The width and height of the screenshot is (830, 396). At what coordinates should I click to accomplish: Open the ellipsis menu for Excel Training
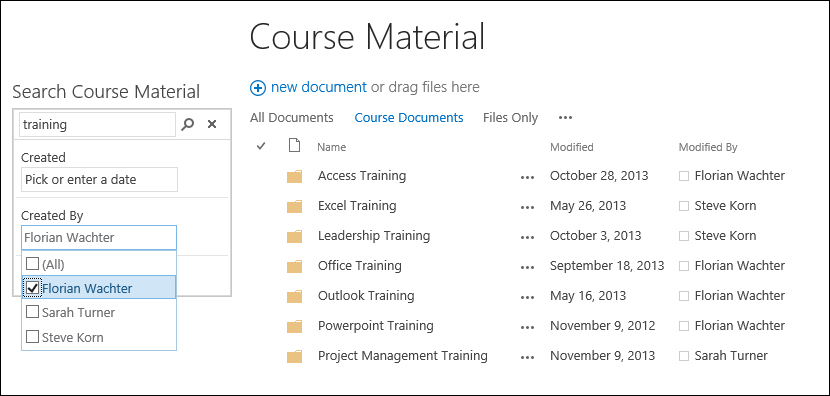(x=527, y=208)
